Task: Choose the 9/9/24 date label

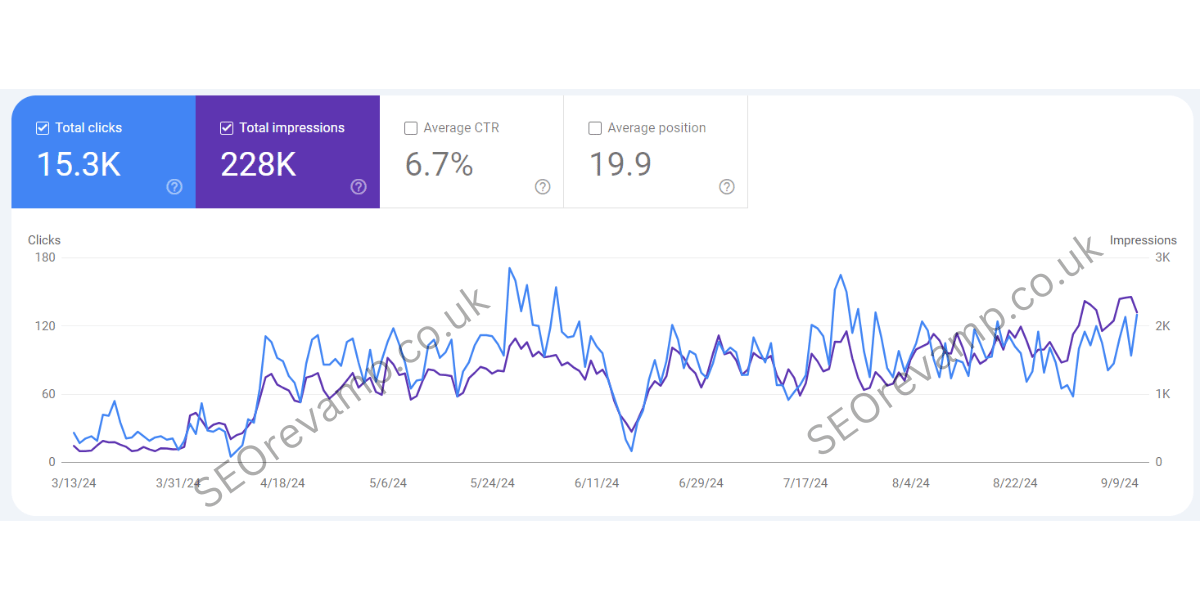Action: point(1119,483)
